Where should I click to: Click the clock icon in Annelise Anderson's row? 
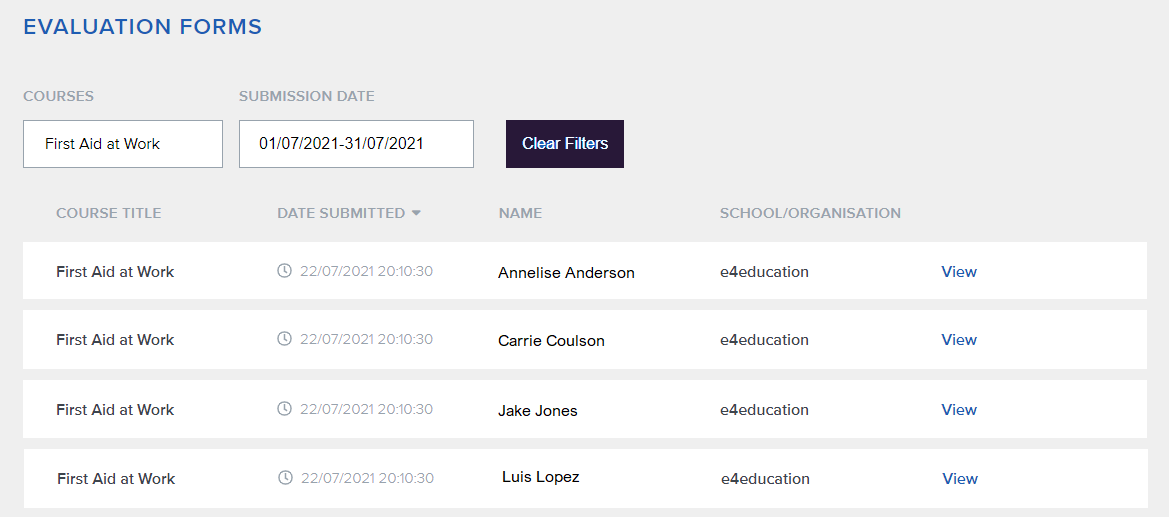pyautogui.click(x=284, y=271)
